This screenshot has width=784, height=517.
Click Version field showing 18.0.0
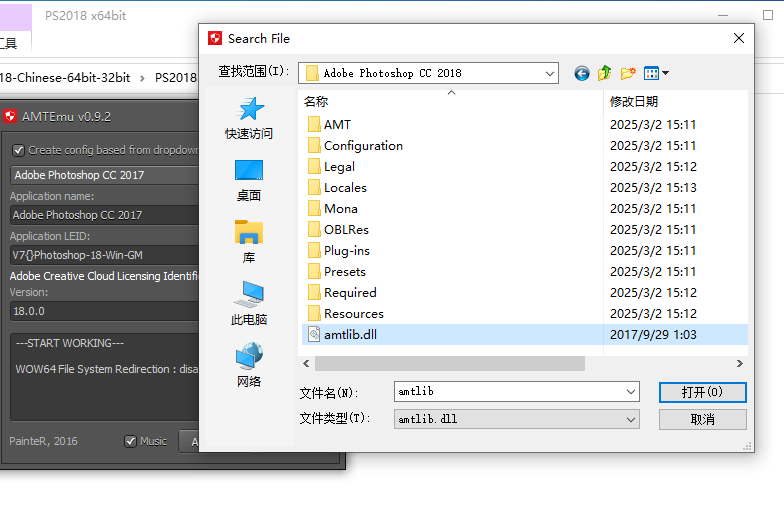pyautogui.click(x=104, y=311)
